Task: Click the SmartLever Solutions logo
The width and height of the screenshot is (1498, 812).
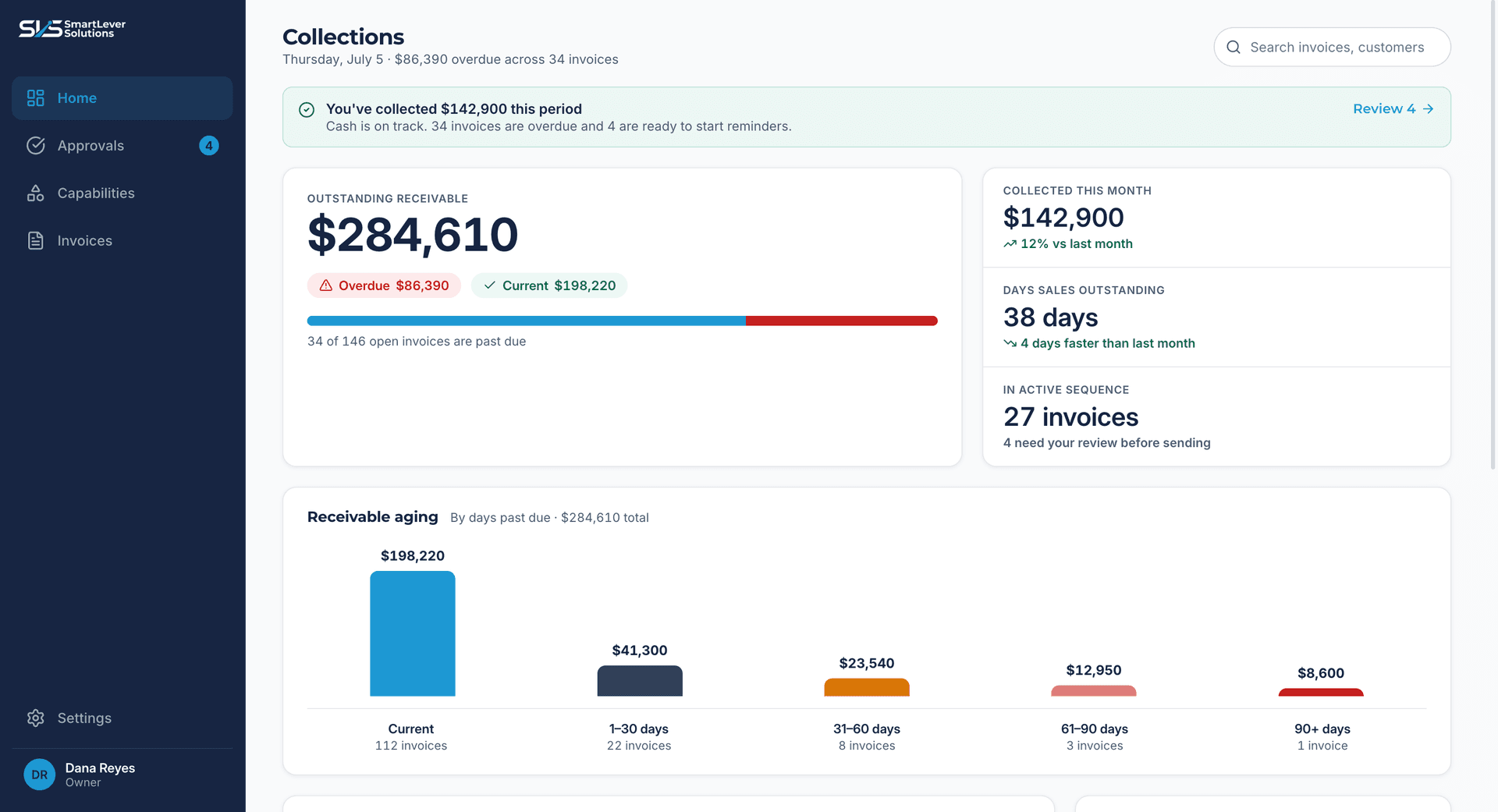Action: click(x=72, y=29)
